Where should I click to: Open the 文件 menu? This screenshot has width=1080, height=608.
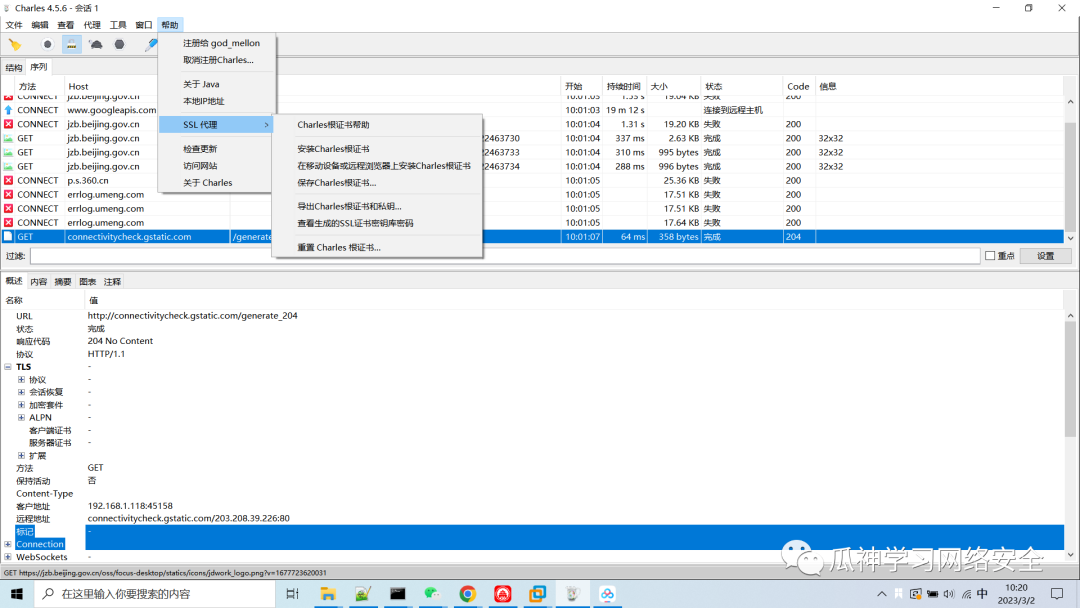[x=14, y=25]
